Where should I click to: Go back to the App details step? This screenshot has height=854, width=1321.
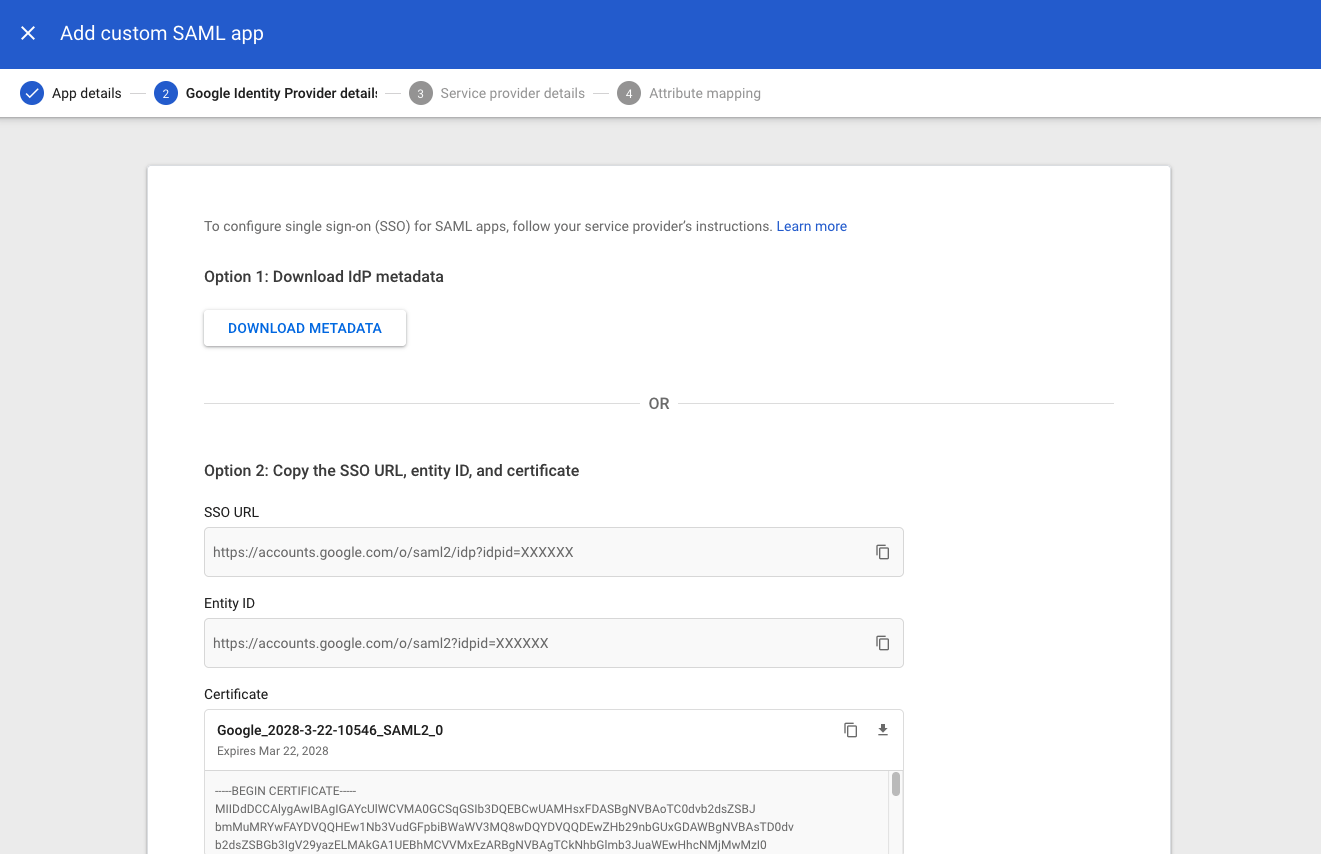tap(86, 94)
